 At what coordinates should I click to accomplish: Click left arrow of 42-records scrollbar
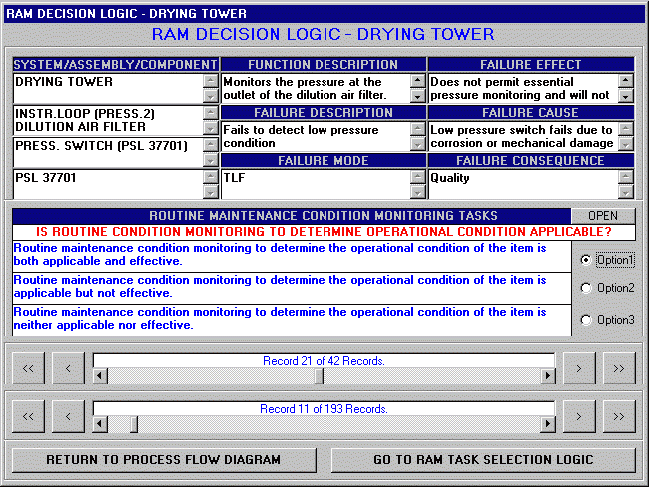point(100,376)
